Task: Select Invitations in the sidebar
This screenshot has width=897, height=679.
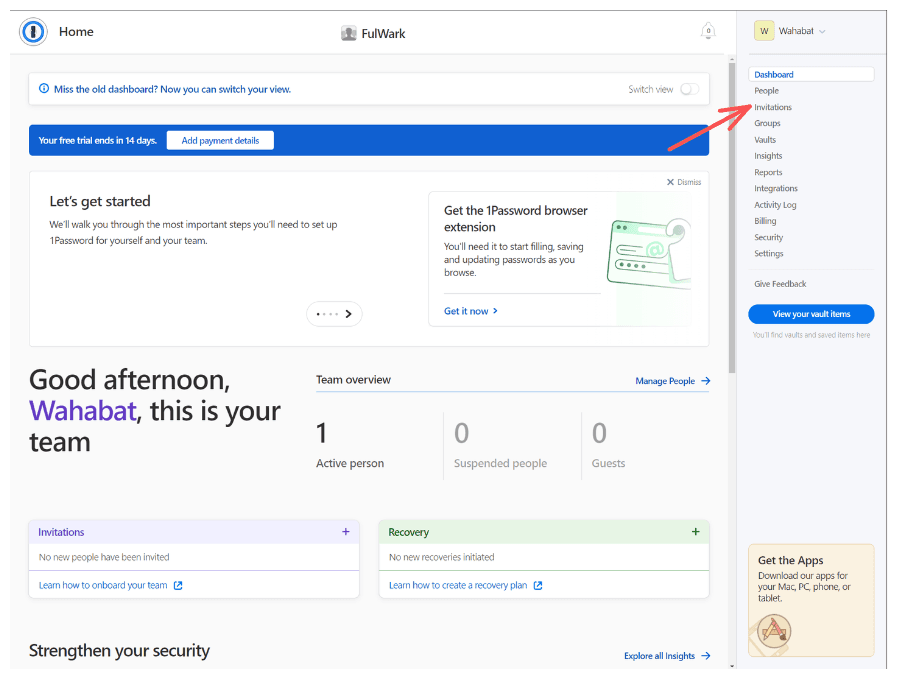Action: (x=773, y=107)
